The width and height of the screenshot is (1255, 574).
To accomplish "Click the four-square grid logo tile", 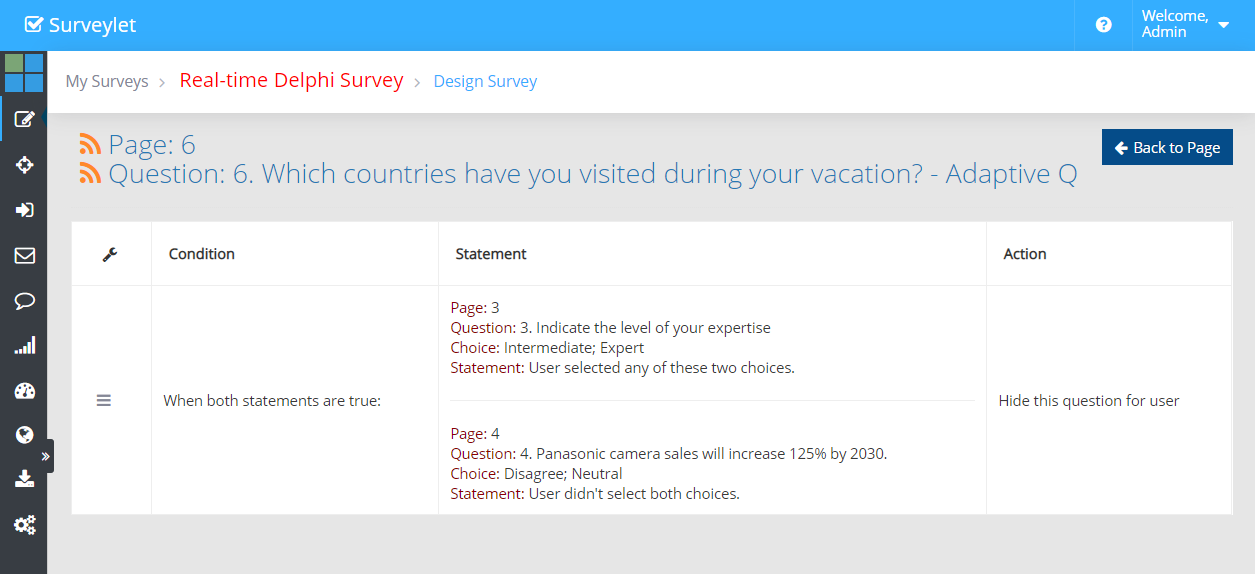I will 24,73.
